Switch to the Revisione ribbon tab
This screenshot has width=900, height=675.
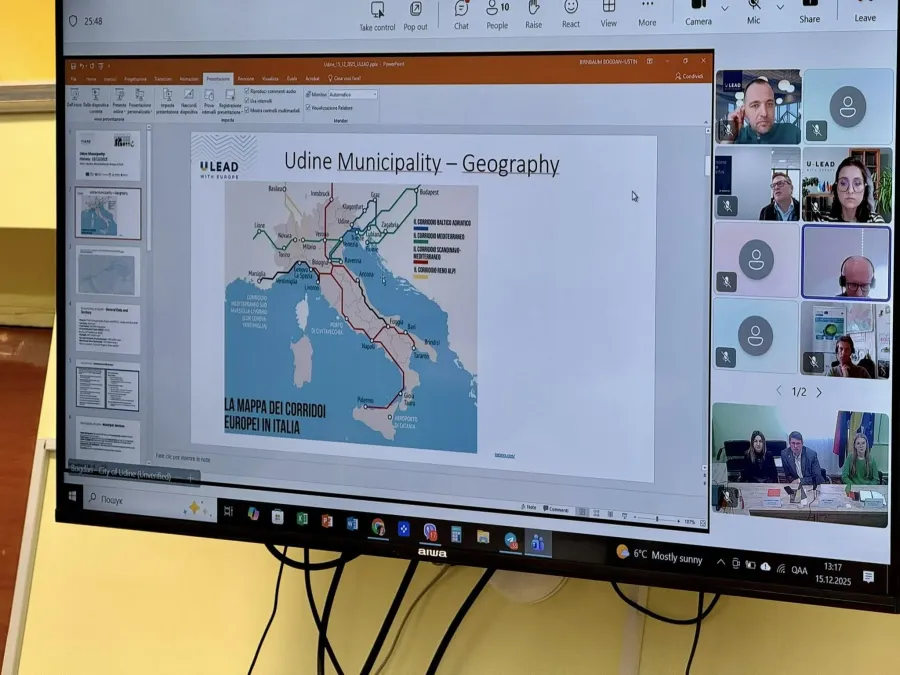246,78
